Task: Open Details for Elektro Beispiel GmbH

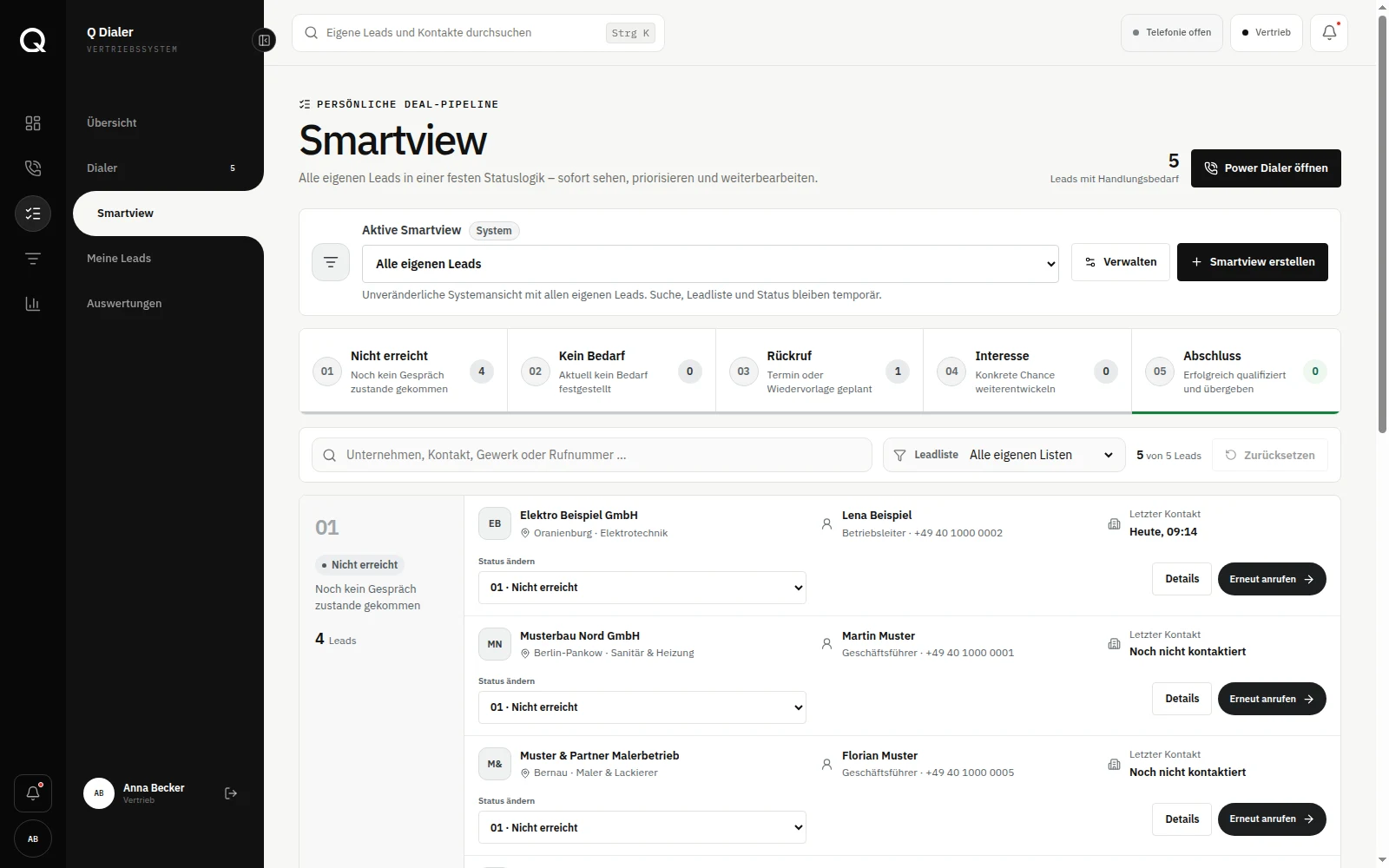Action: tap(1182, 579)
